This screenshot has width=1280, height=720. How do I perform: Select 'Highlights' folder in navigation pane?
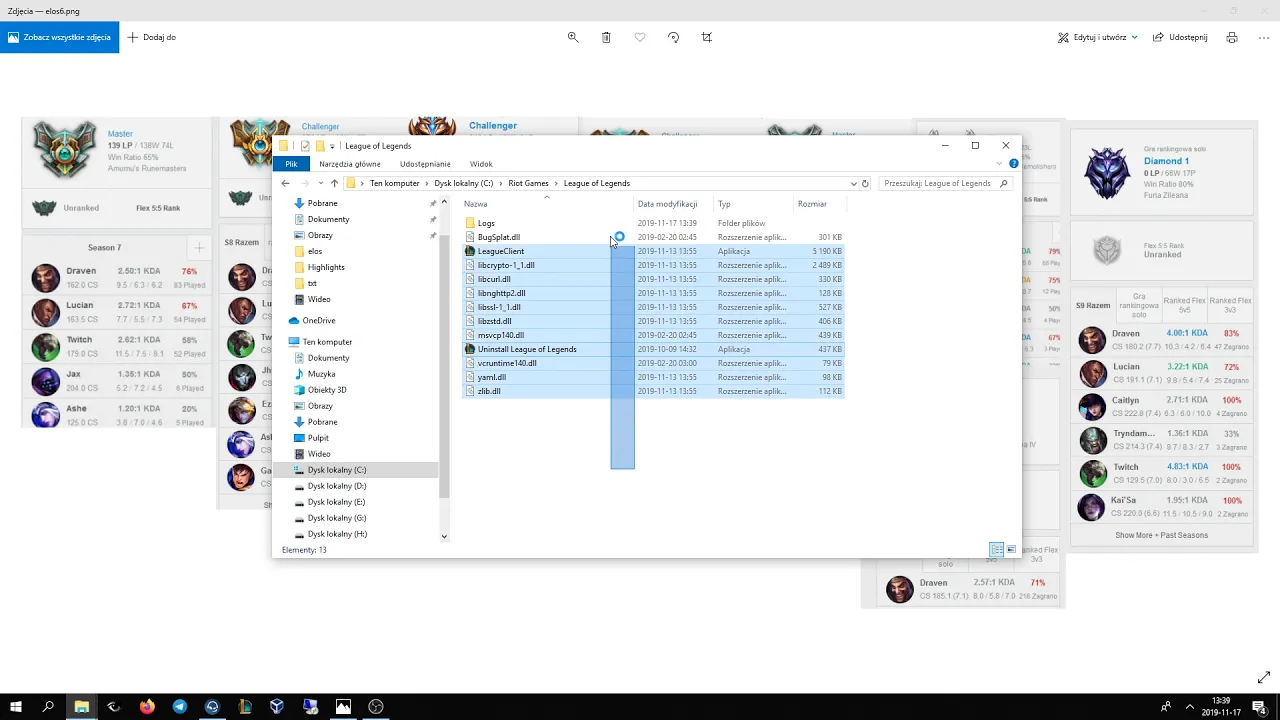[326, 267]
